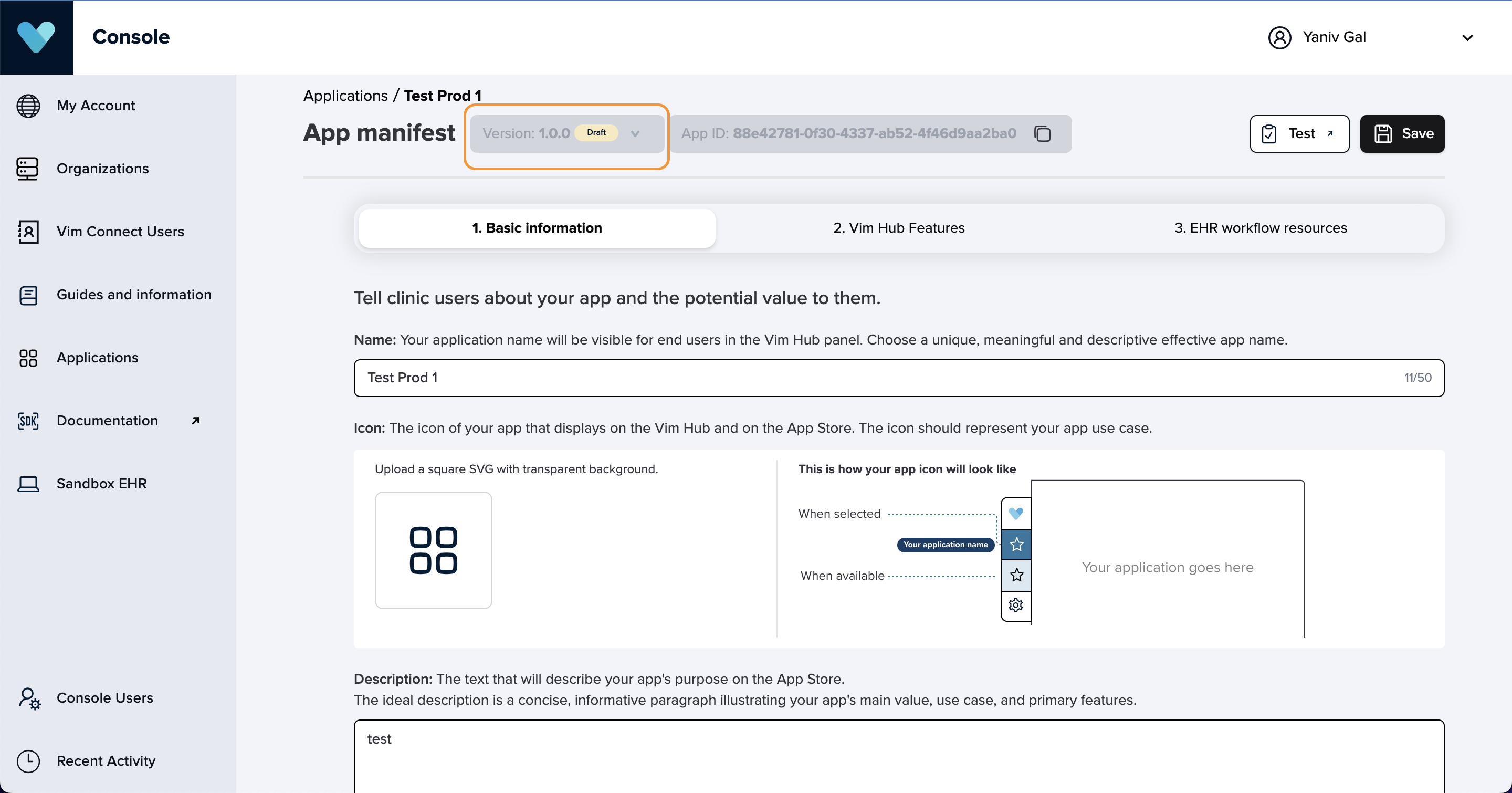Click the Save button
This screenshot has width=1512, height=793.
[x=1402, y=134]
